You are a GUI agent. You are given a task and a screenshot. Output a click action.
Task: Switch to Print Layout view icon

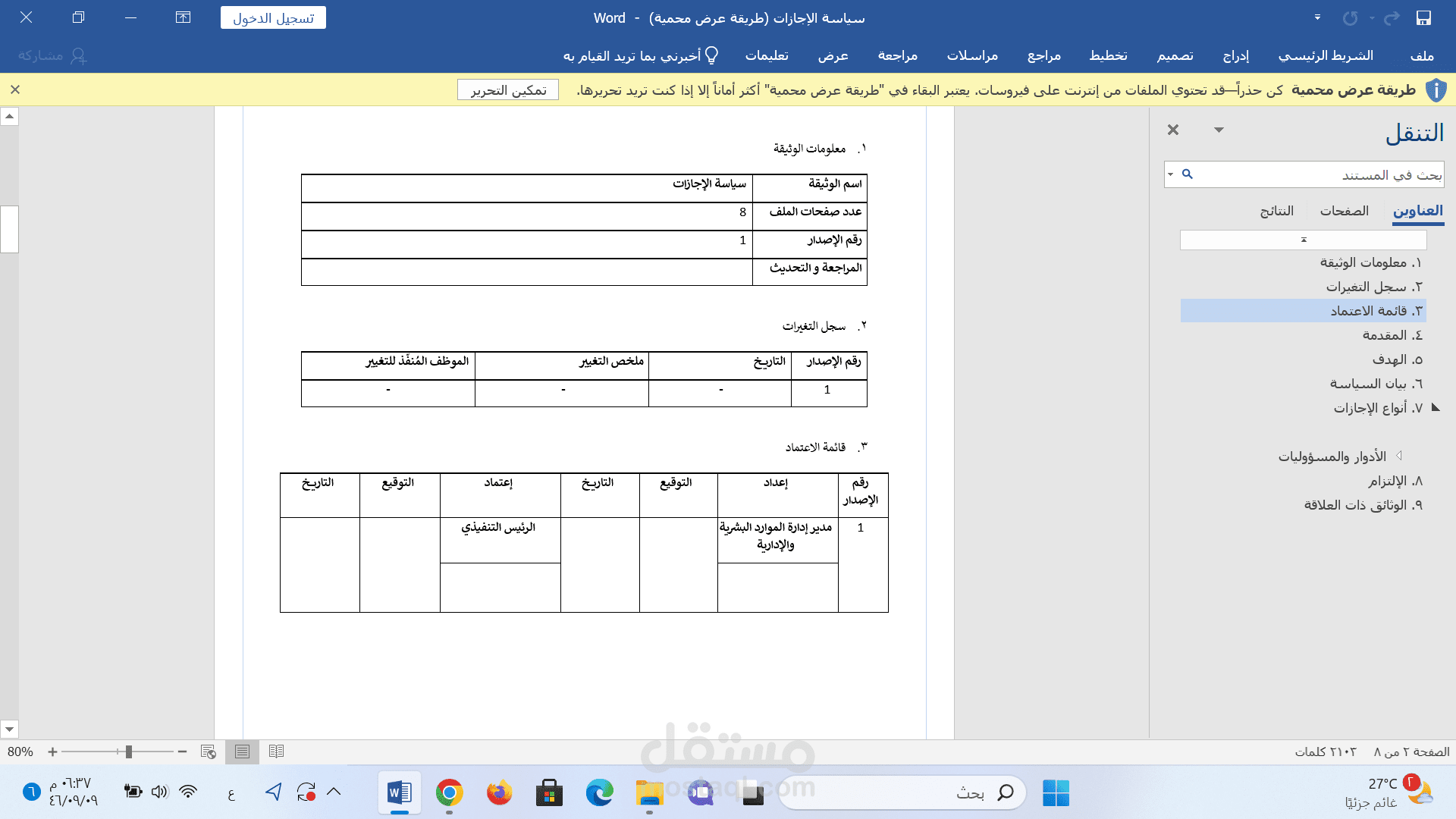click(242, 752)
